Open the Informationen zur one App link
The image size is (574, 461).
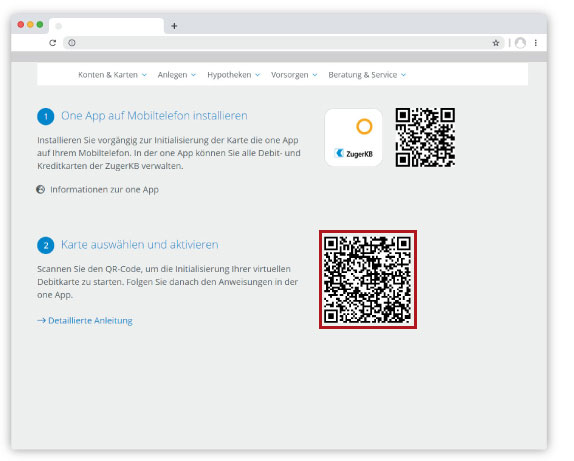pyautogui.click(x=104, y=190)
